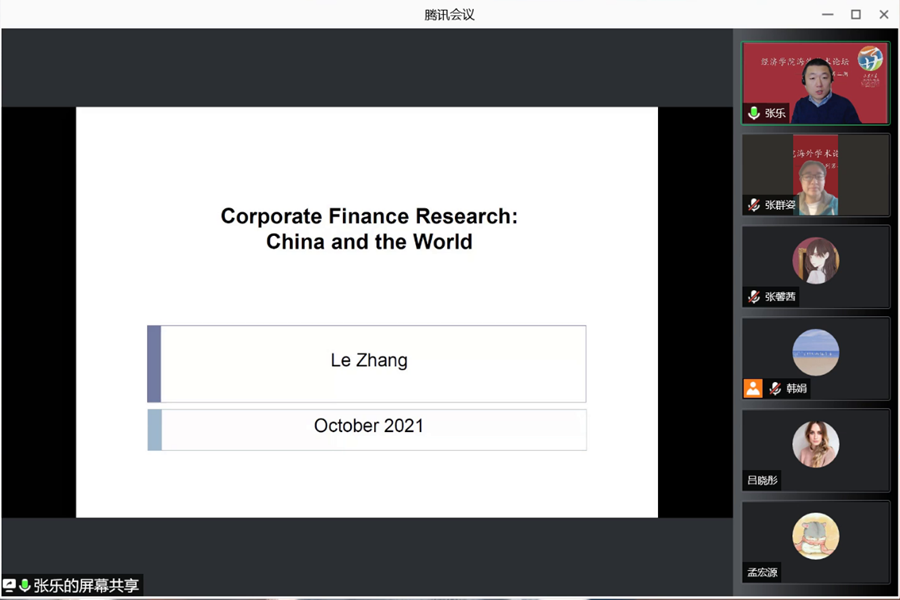Click 吕晓彤's round profile avatar
The width and height of the screenshot is (900, 600).
(815, 444)
